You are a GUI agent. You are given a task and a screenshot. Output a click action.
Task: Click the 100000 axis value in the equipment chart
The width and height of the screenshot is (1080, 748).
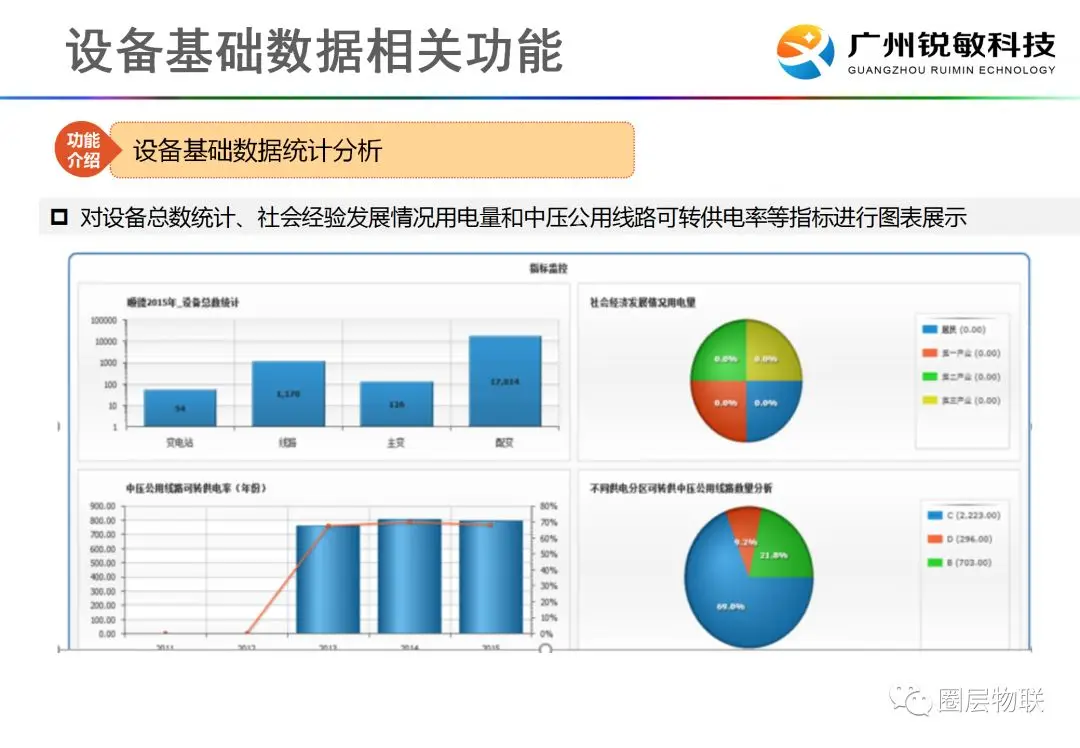[104, 320]
